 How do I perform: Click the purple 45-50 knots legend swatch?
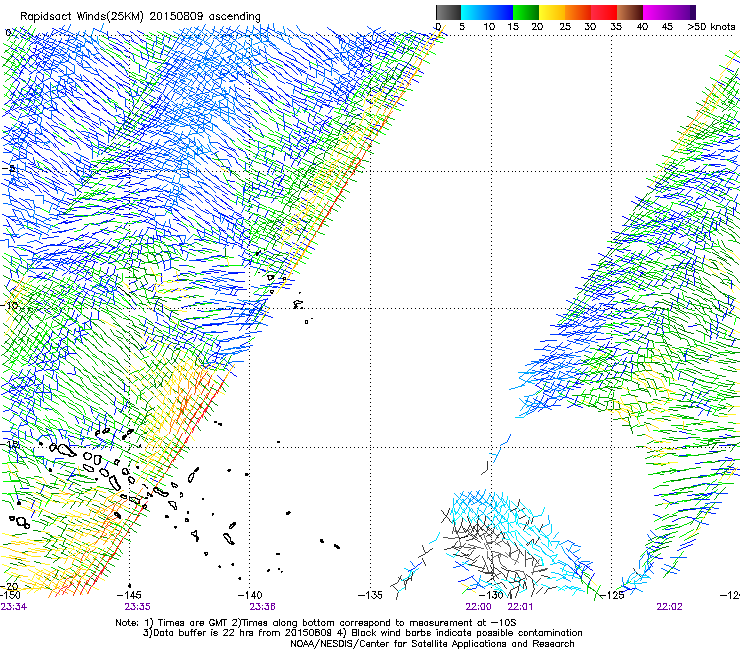tap(682, 12)
